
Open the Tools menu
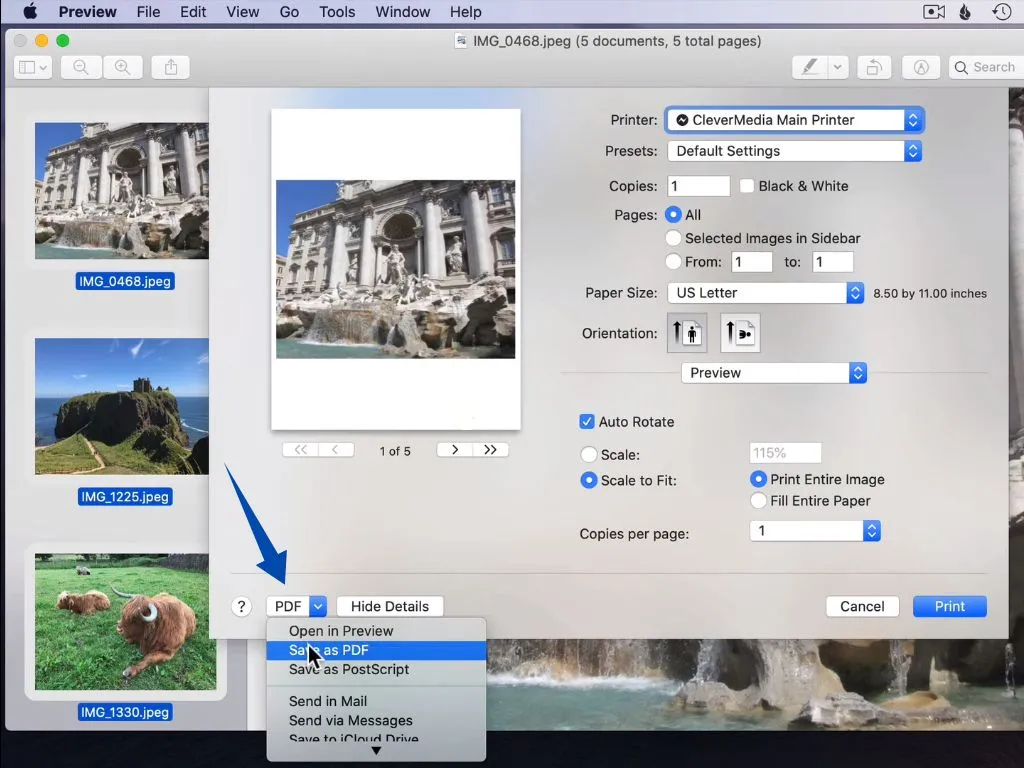coord(336,12)
